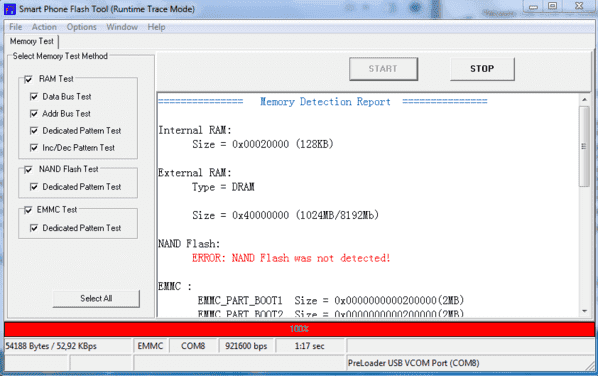This screenshot has width=598, height=376.
Task: Click the Smart Phone Flash Tool title icon
Action: (x=9, y=9)
